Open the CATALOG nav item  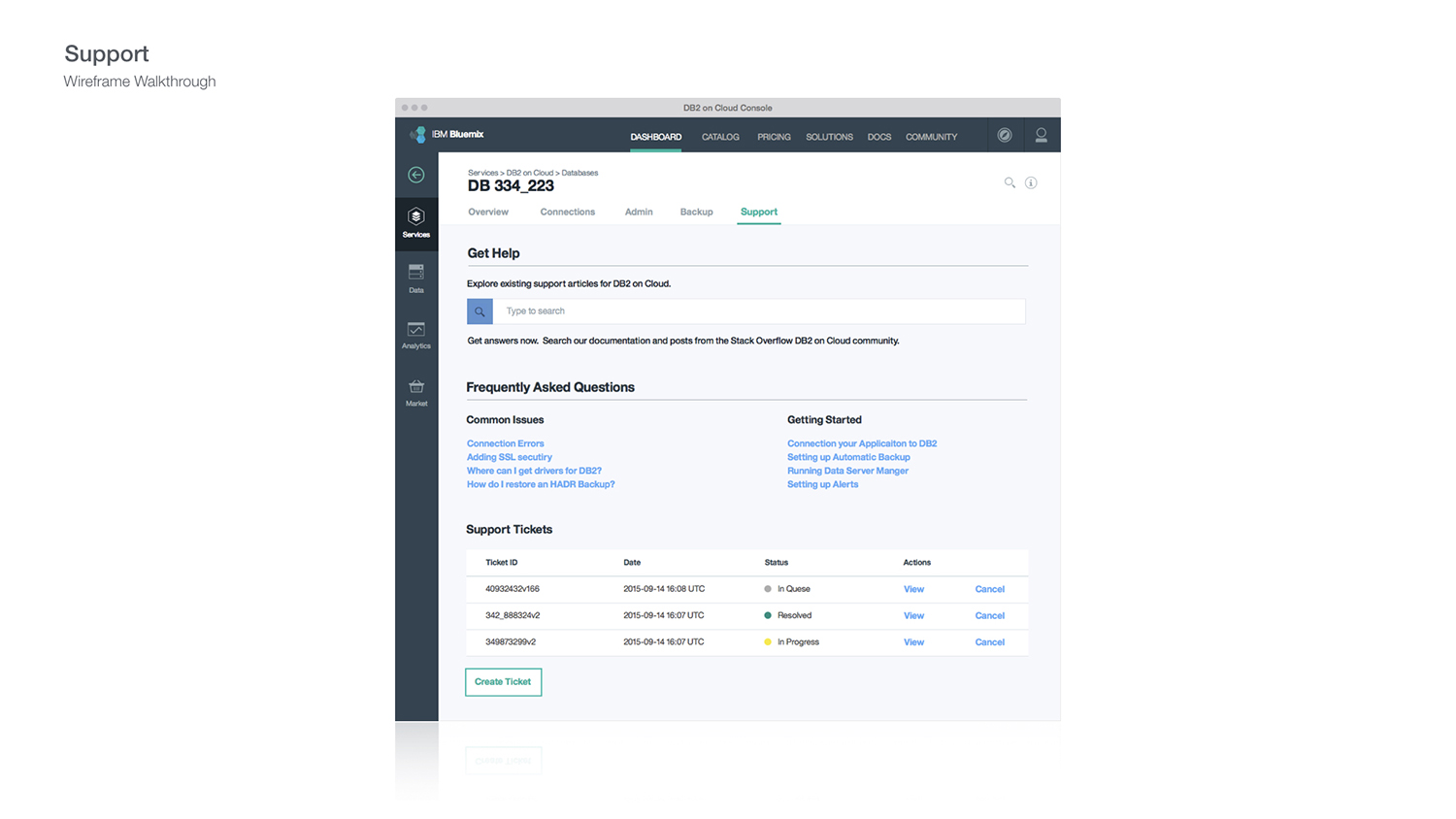(720, 137)
